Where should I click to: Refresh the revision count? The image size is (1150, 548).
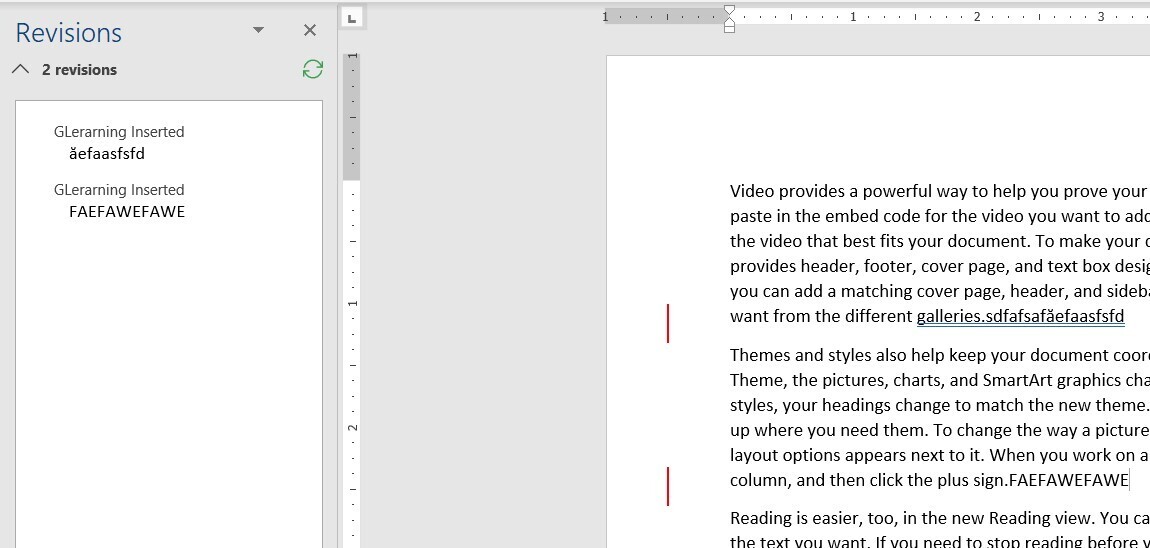313,69
